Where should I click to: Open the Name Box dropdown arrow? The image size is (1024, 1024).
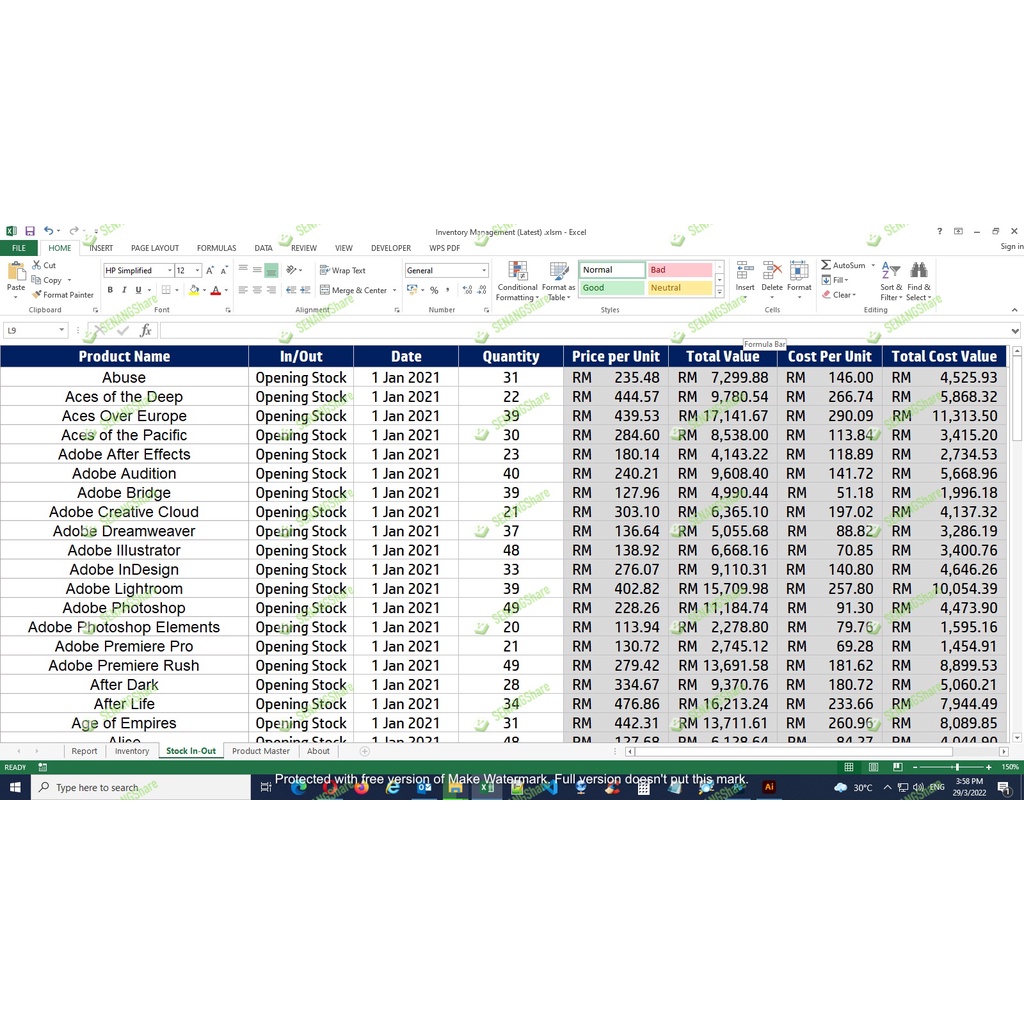tap(61, 330)
